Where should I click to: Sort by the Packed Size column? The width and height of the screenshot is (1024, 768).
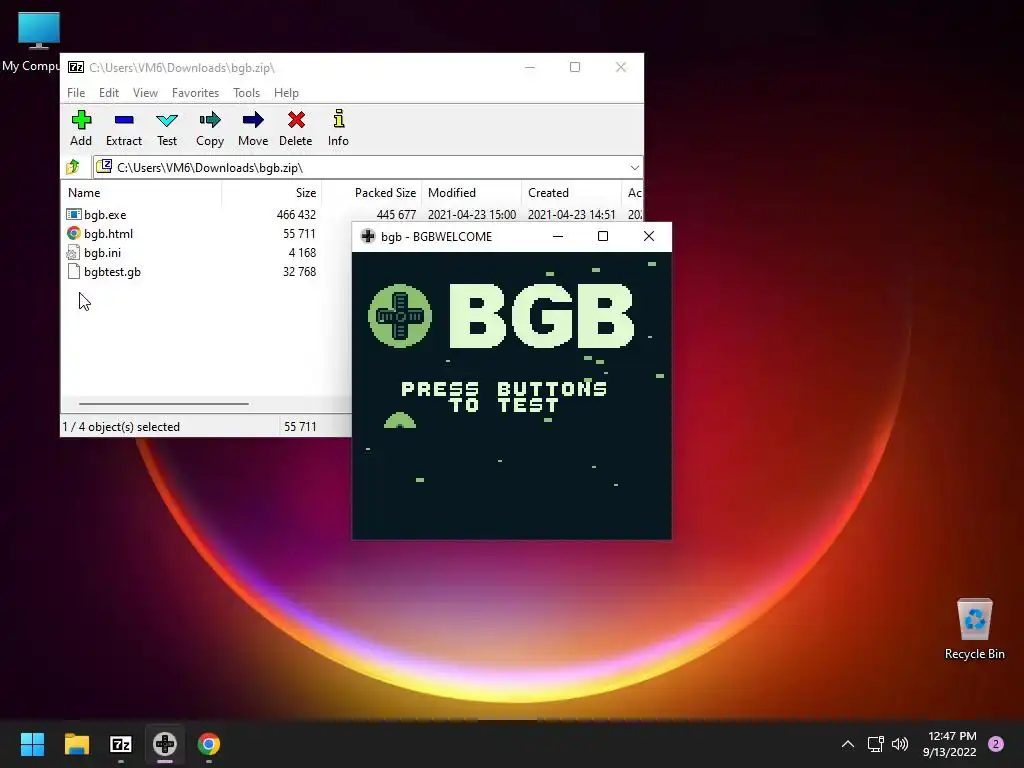click(371, 193)
